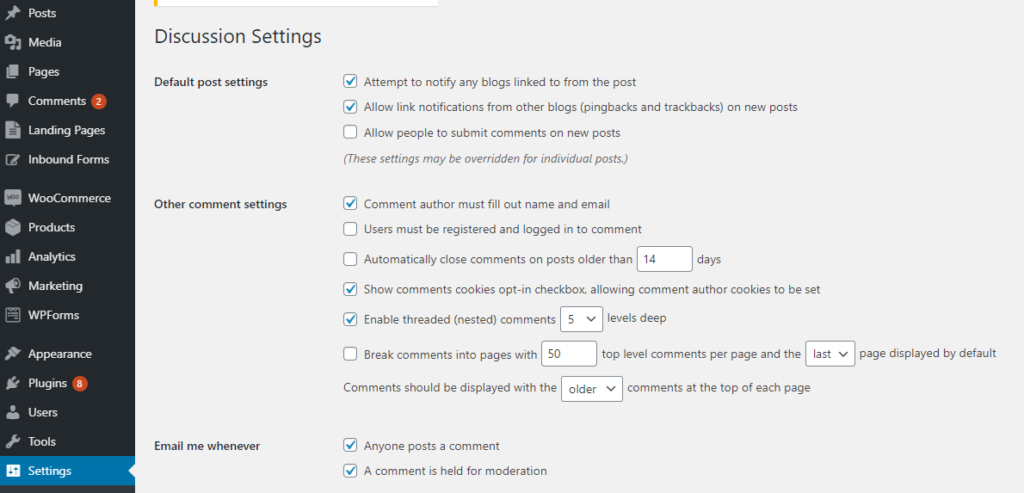This screenshot has height=493, width=1024.
Task: Click the Comments speech bubble icon
Action: coord(12,101)
